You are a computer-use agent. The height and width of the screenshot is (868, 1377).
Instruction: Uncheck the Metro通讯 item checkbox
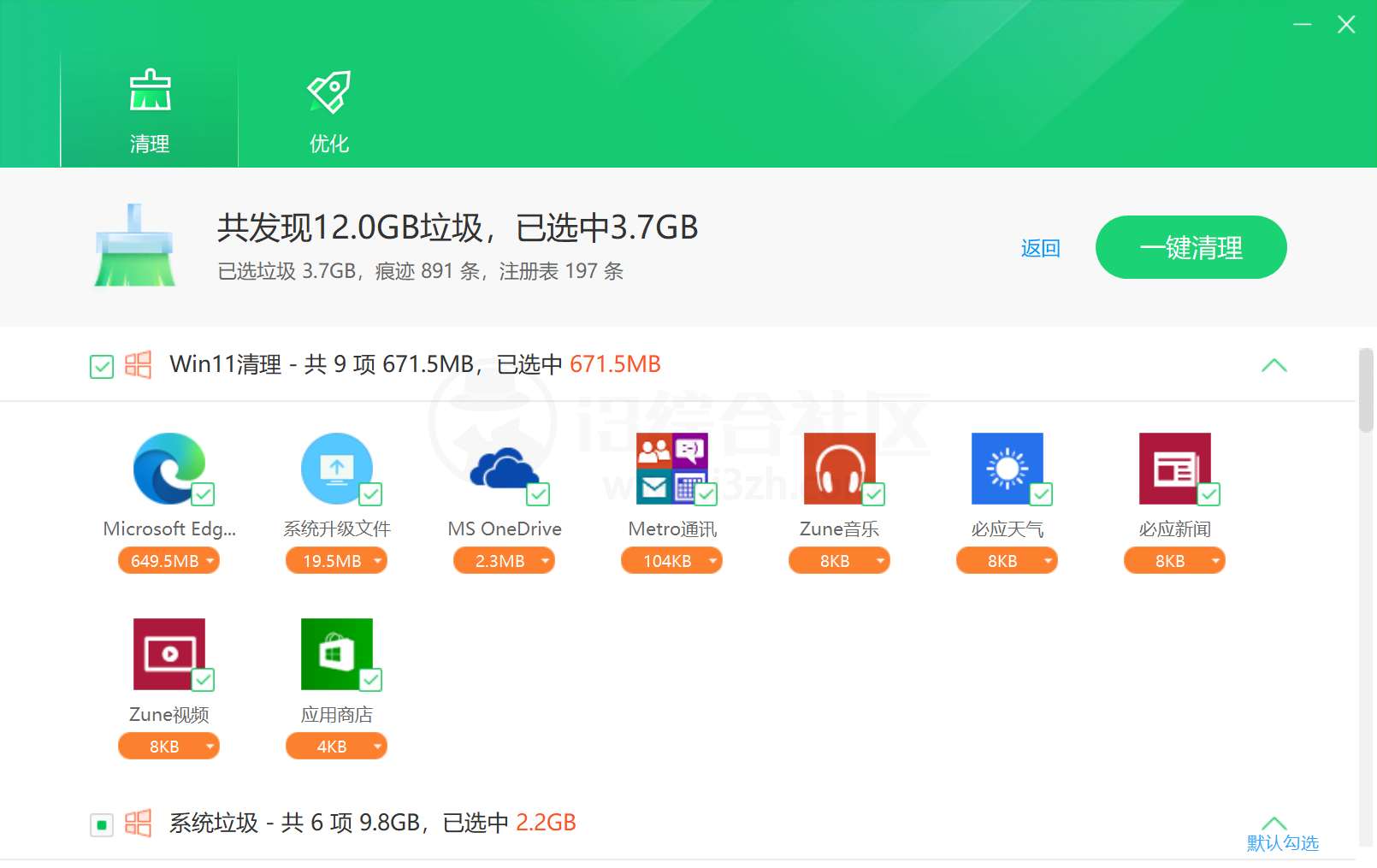coord(706,494)
